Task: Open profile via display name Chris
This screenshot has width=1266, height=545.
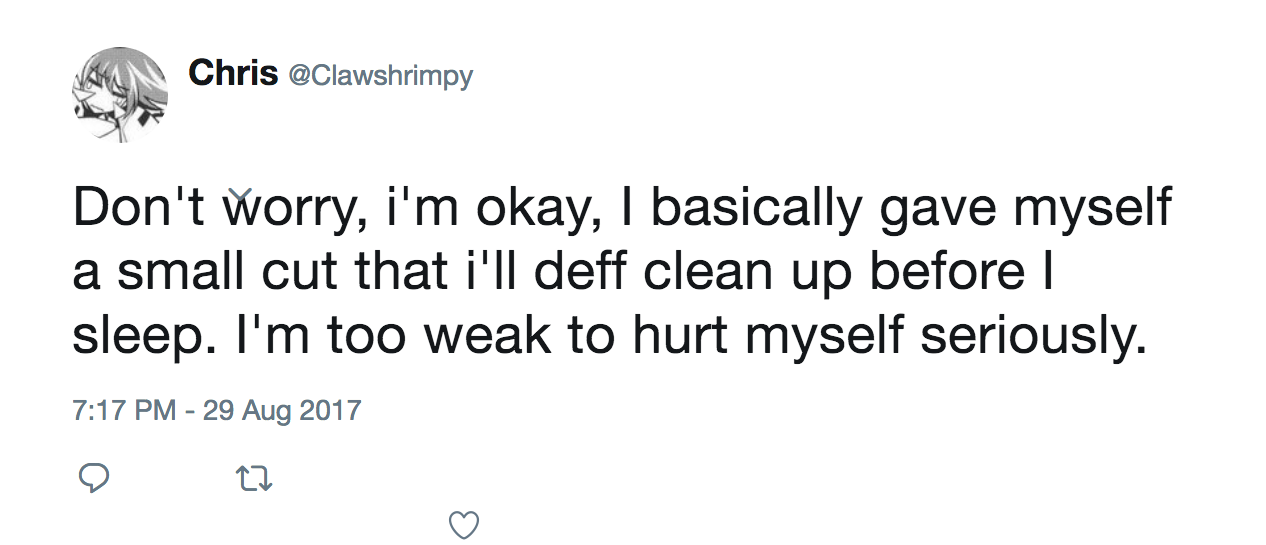Action: (x=233, y=72)
